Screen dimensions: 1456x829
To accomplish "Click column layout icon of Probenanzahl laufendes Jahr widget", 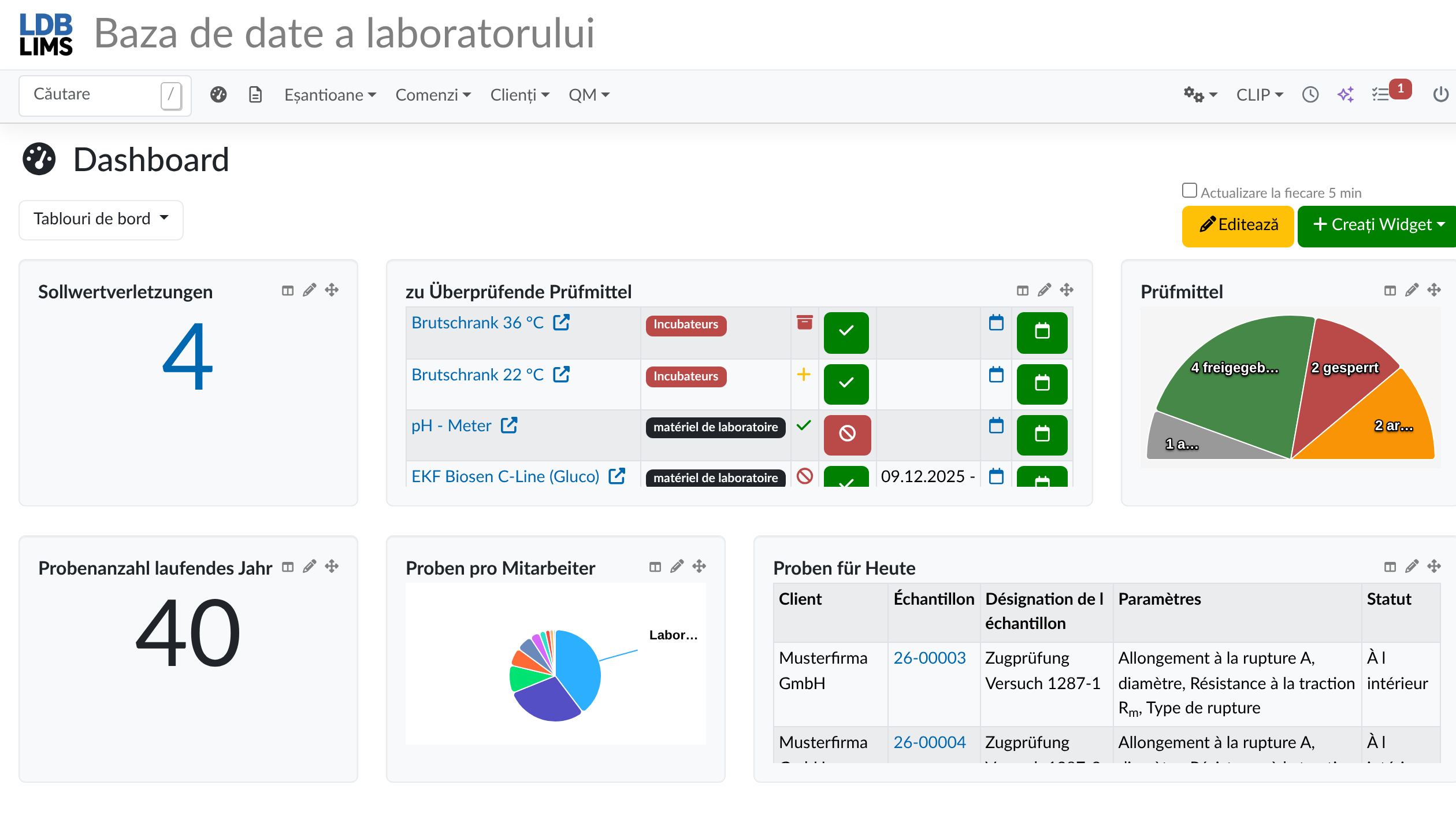I will [x=288, y=567].
